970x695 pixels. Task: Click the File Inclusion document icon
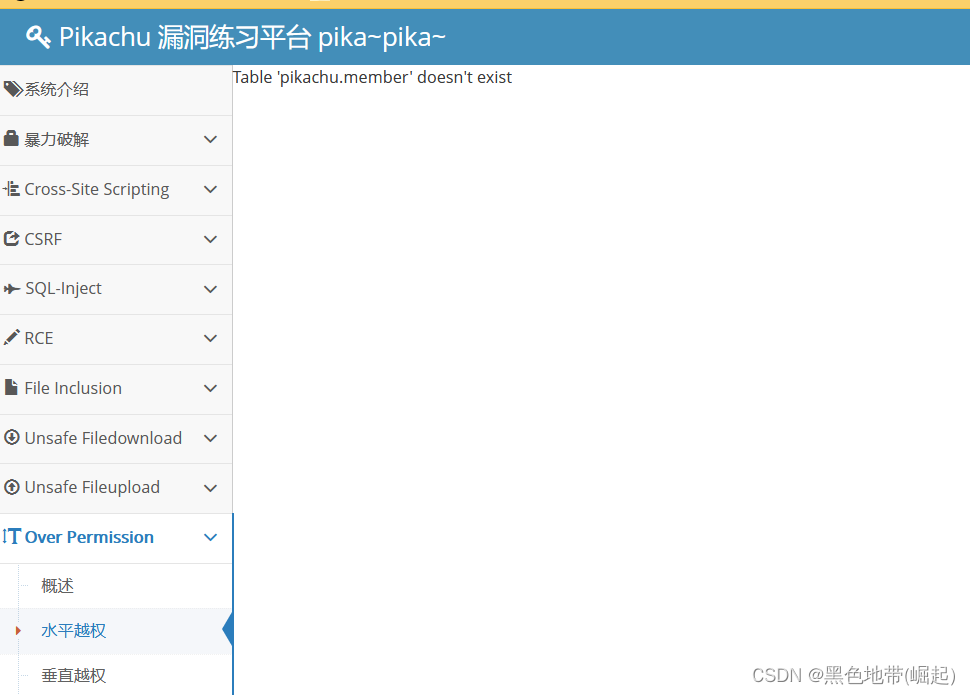point(11,387)
